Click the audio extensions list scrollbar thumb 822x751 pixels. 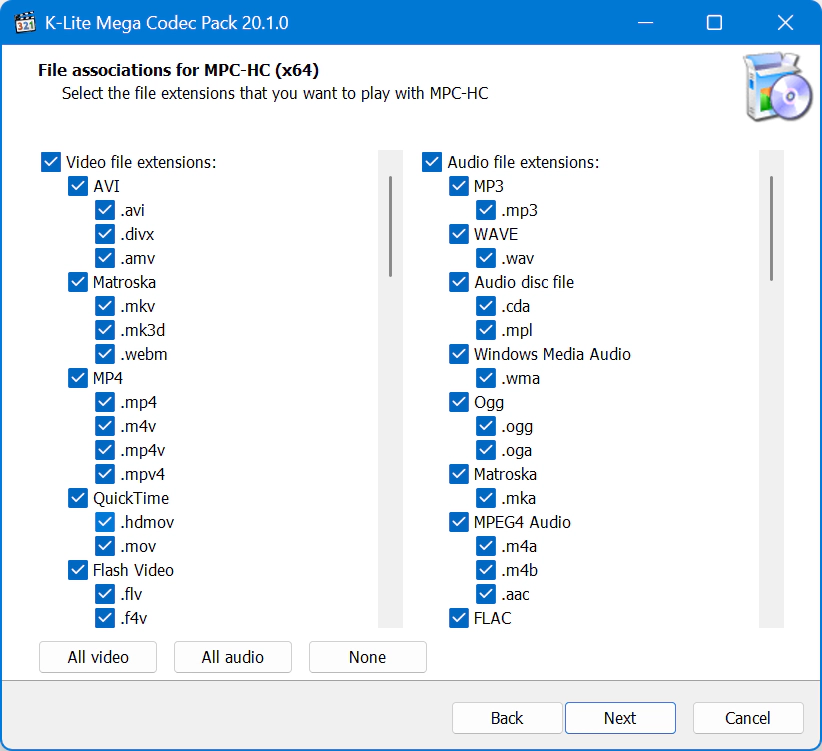tap(771, 228)
